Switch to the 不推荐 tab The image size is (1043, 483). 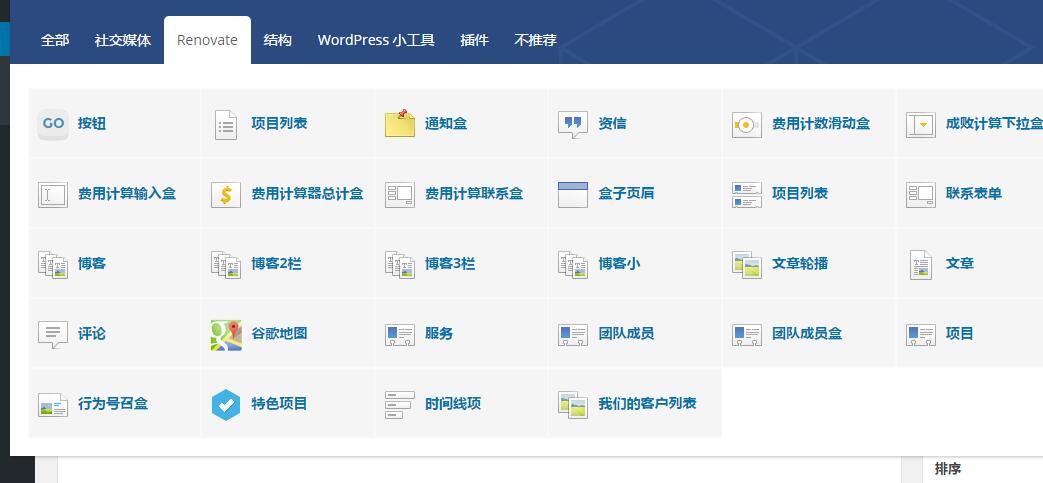(x=535, y=40)
